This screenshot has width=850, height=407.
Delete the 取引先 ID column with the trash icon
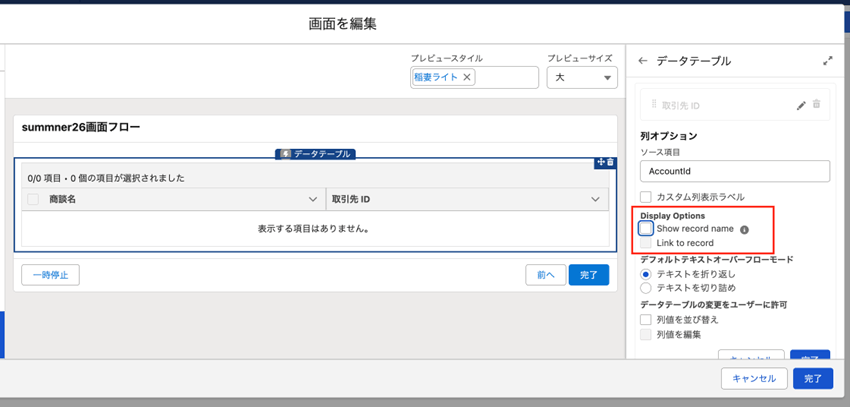point(817,105)
